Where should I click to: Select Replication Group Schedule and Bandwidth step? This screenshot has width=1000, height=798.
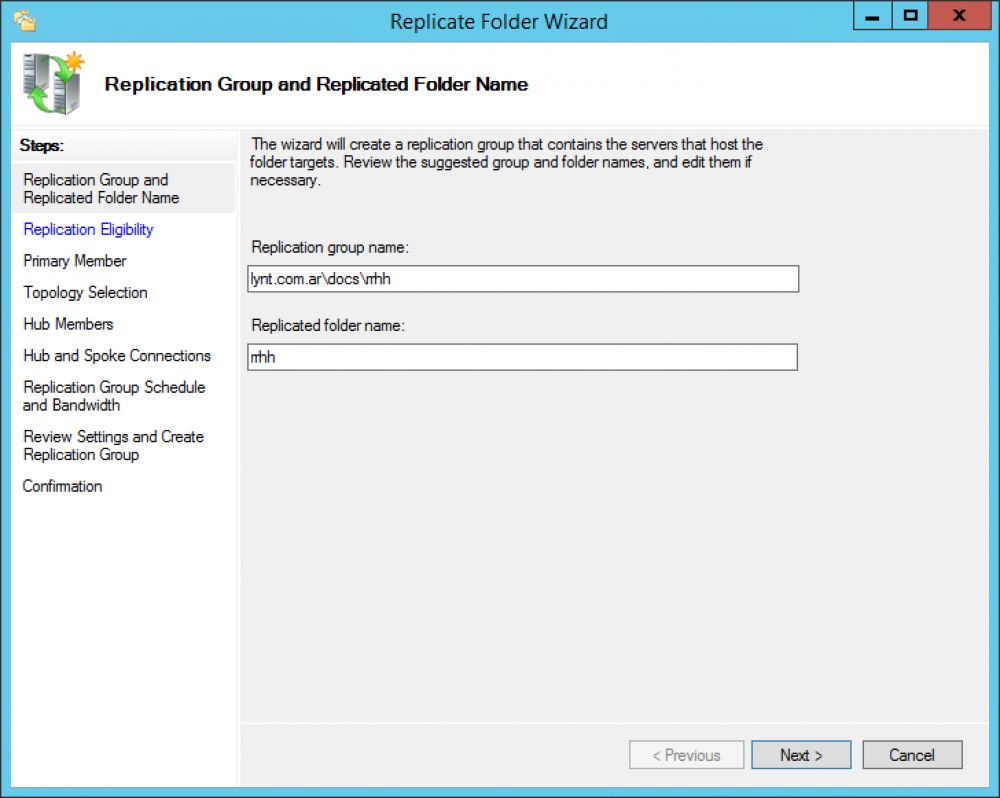pos(113,396)
